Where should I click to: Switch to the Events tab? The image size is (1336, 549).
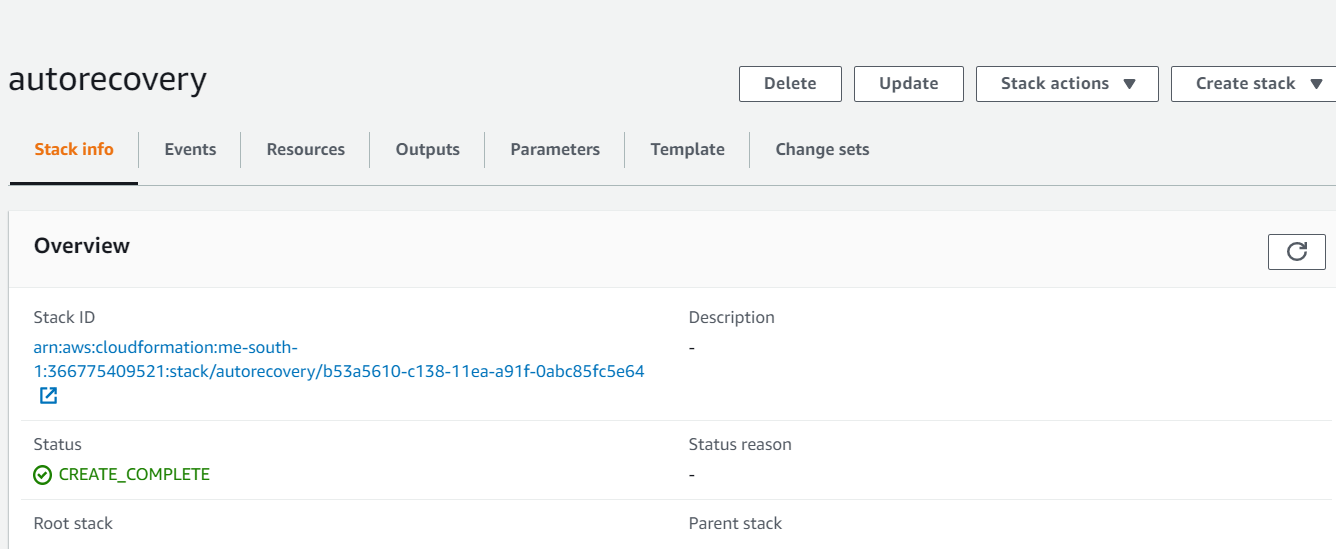(190, 149)
